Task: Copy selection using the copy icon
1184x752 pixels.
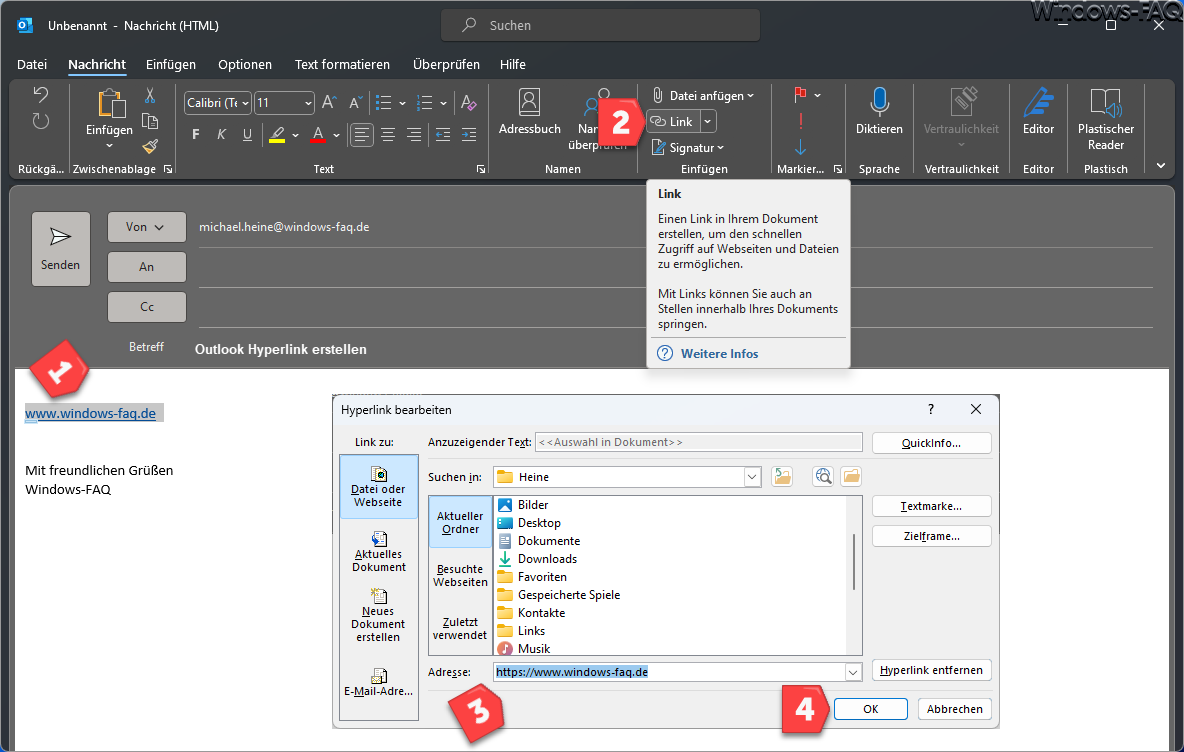Action: pos(150,121)
